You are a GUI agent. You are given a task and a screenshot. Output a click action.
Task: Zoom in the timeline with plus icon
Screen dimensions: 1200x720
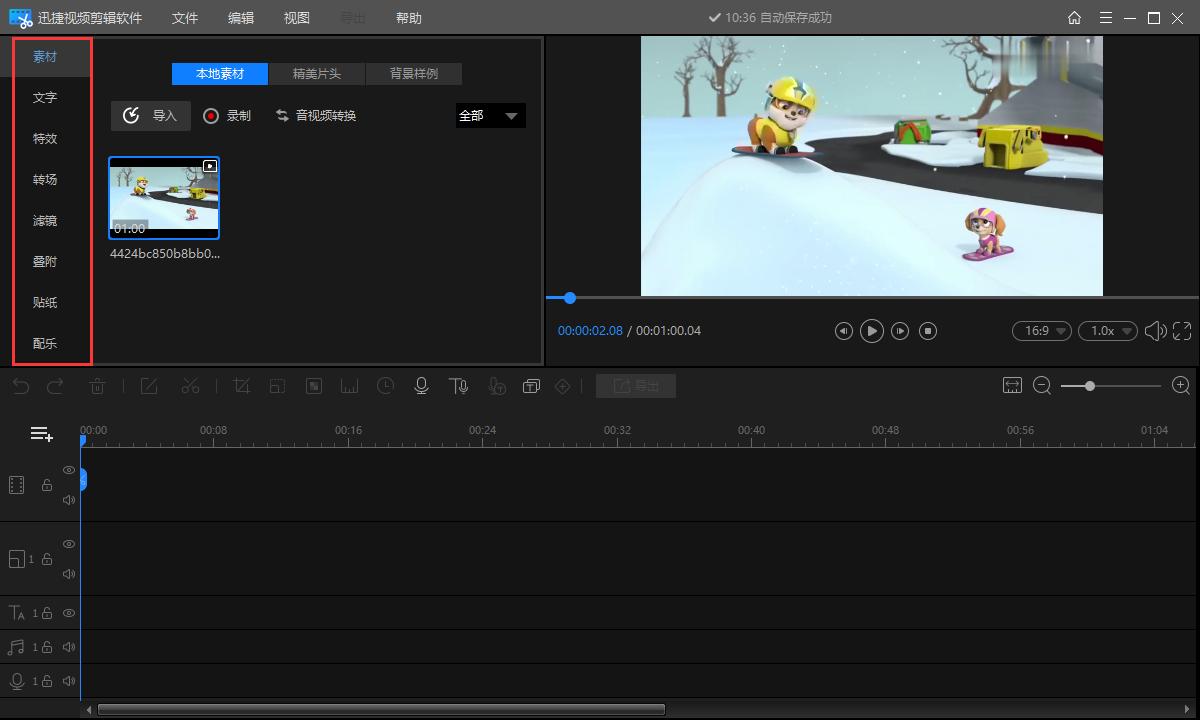[x=1180, y=386]
